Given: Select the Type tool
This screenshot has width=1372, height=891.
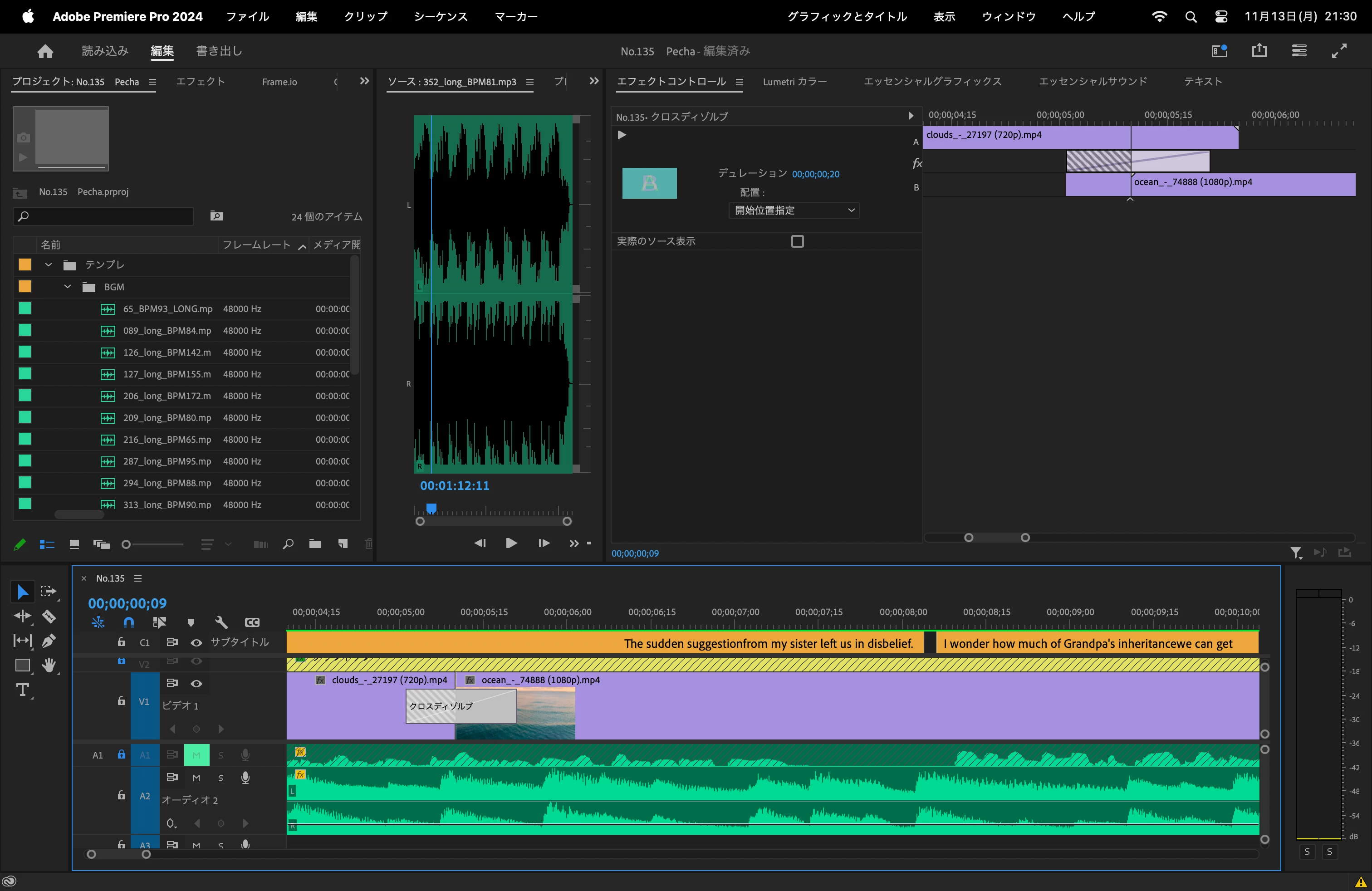Looking at the screenshot, I should pos(23,690).
